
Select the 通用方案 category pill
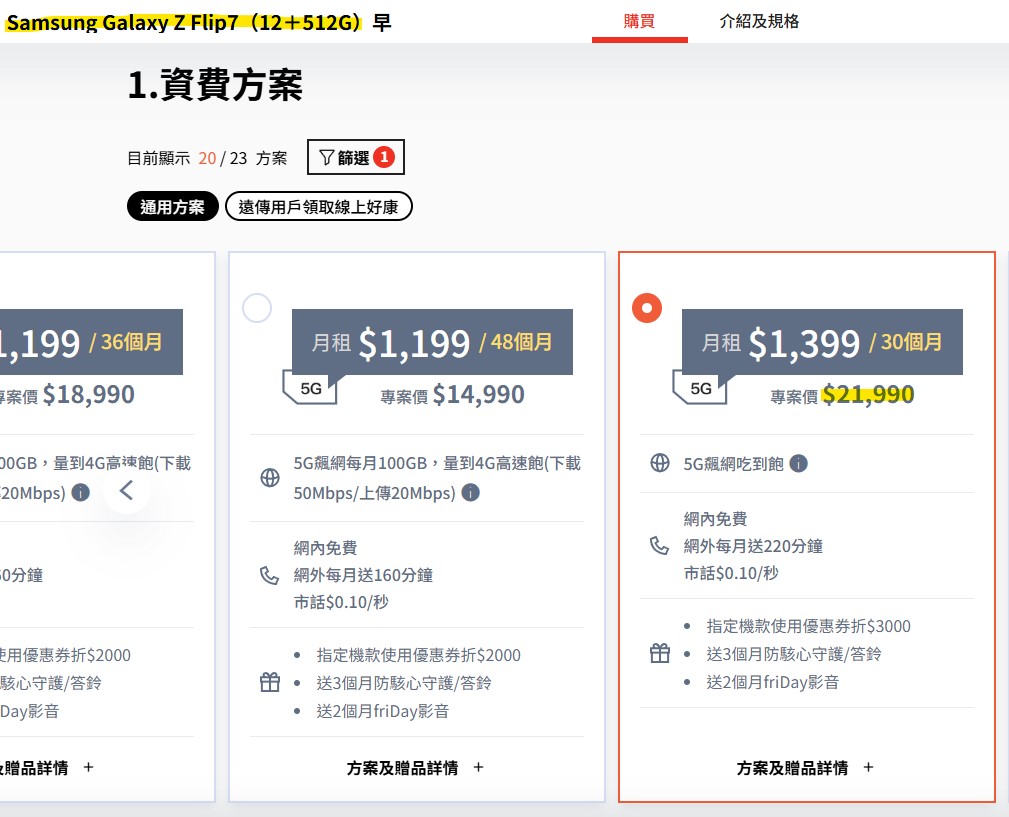[x=172, y=207]
